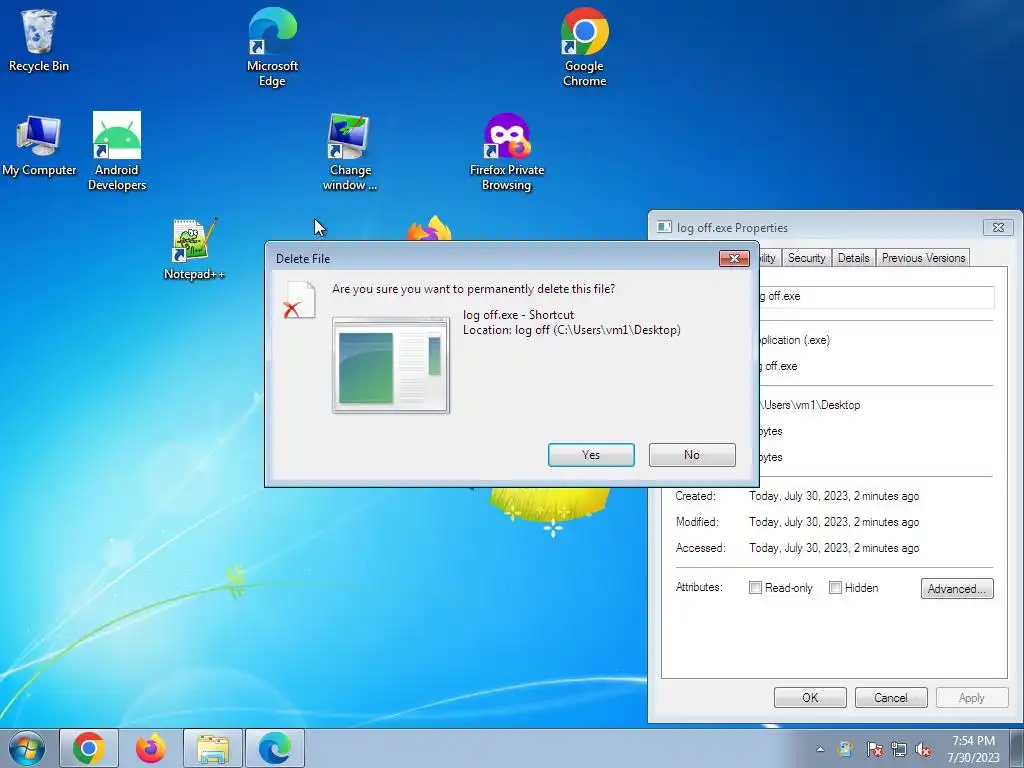Click Cancel in the Properties window

click(891, 697)
